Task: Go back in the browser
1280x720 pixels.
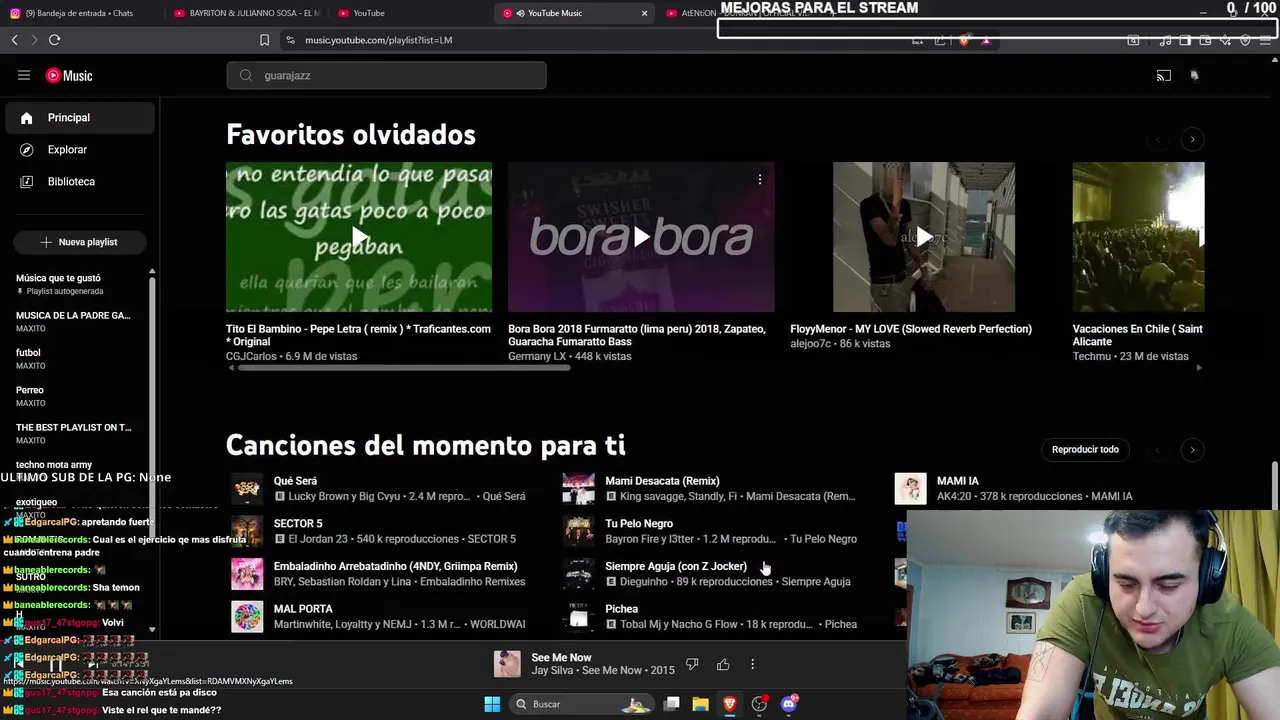Action: click(x=14, y=40)
